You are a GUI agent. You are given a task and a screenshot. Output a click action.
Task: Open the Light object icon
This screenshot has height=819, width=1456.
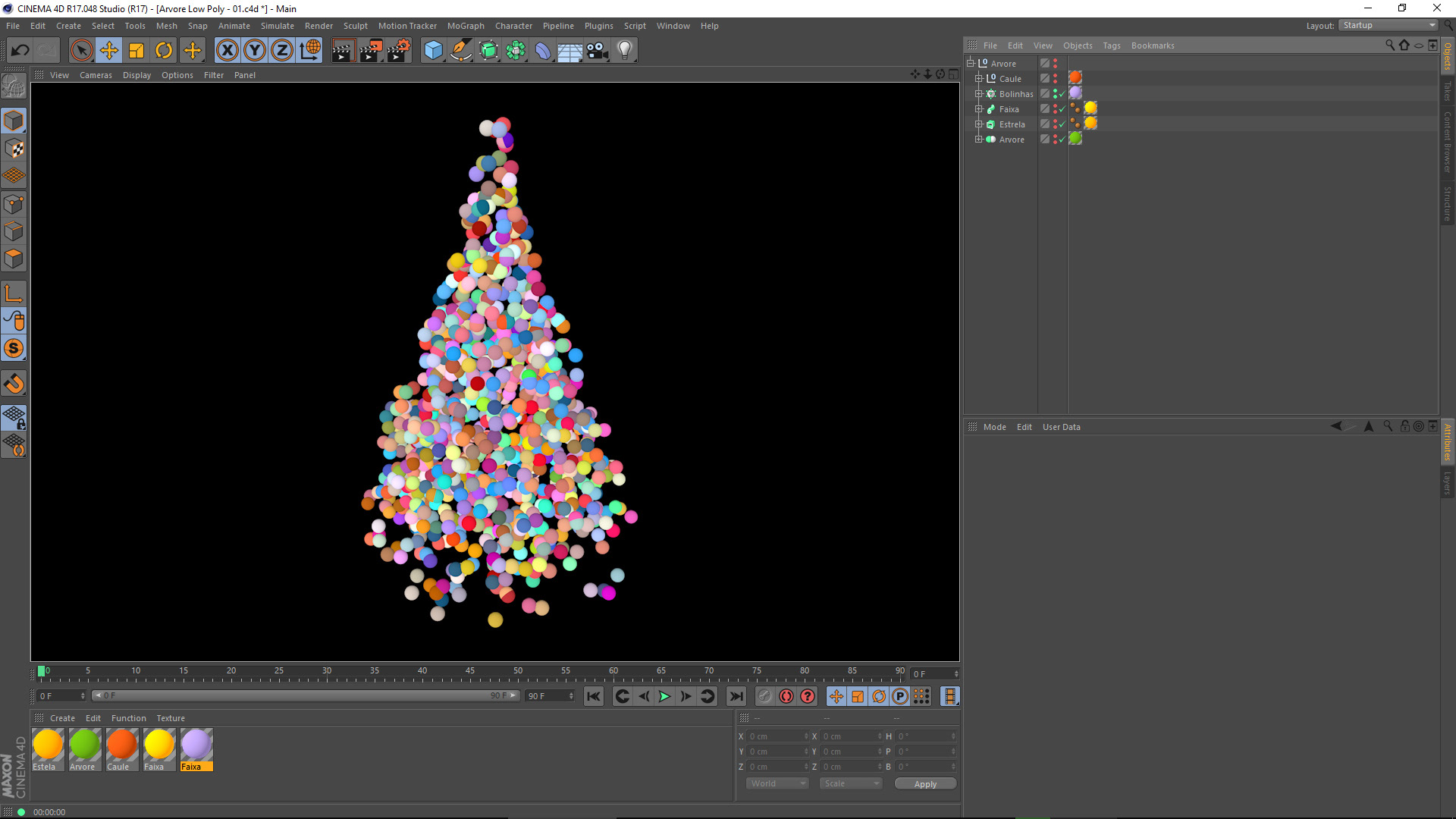pyautogui.click(x=624, y=51)
